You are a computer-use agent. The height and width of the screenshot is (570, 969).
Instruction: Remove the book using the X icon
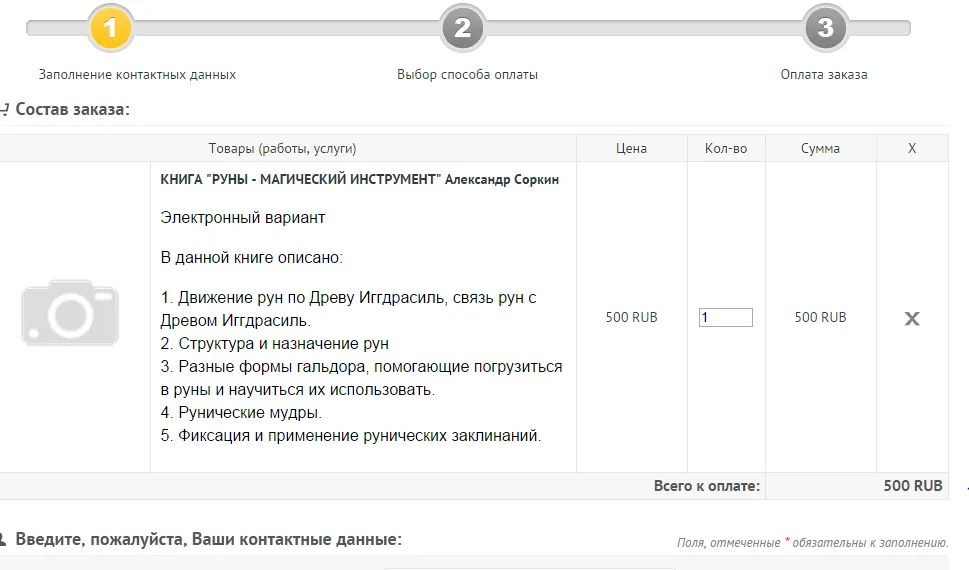pos(911,318)
